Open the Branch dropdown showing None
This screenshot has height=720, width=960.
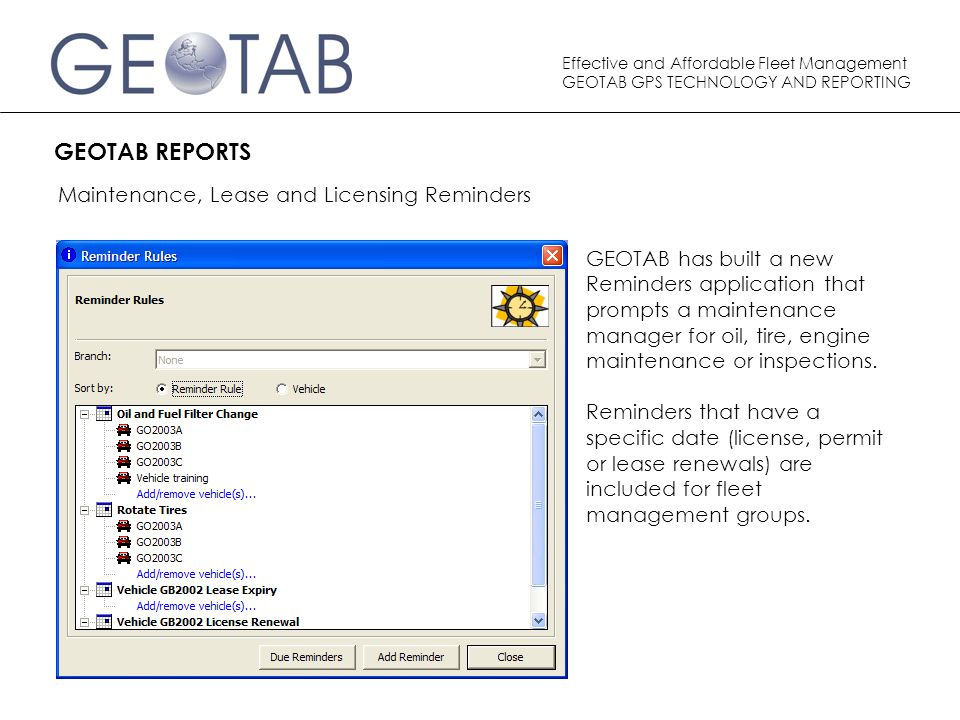[350, 360]
